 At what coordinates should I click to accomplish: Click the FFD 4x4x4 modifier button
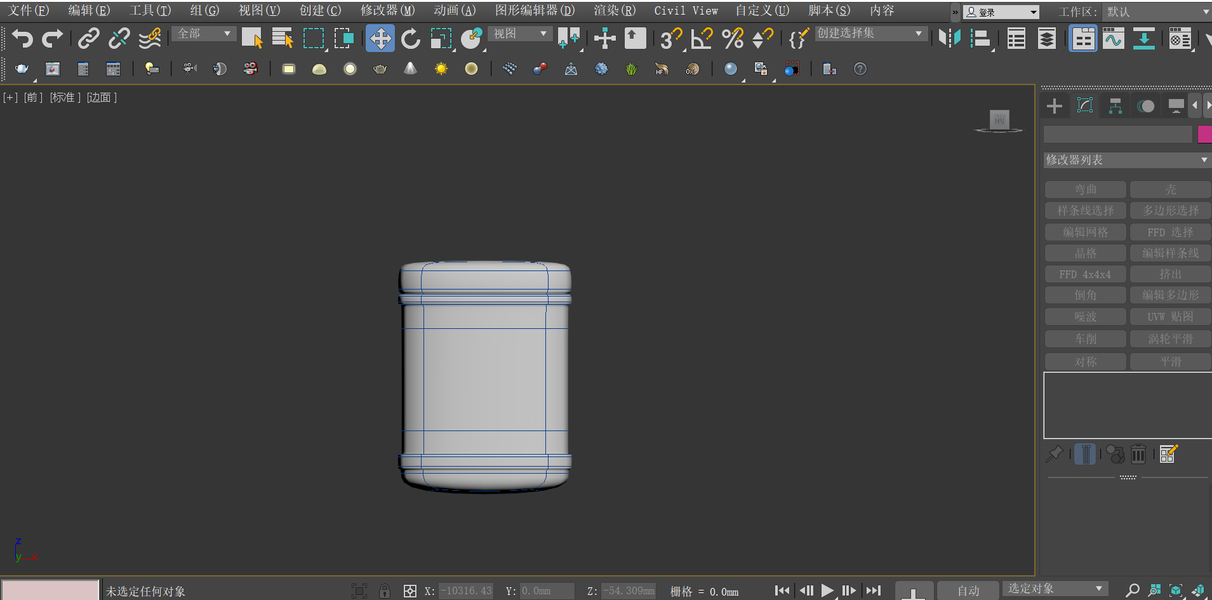(x=1085, y=274)
